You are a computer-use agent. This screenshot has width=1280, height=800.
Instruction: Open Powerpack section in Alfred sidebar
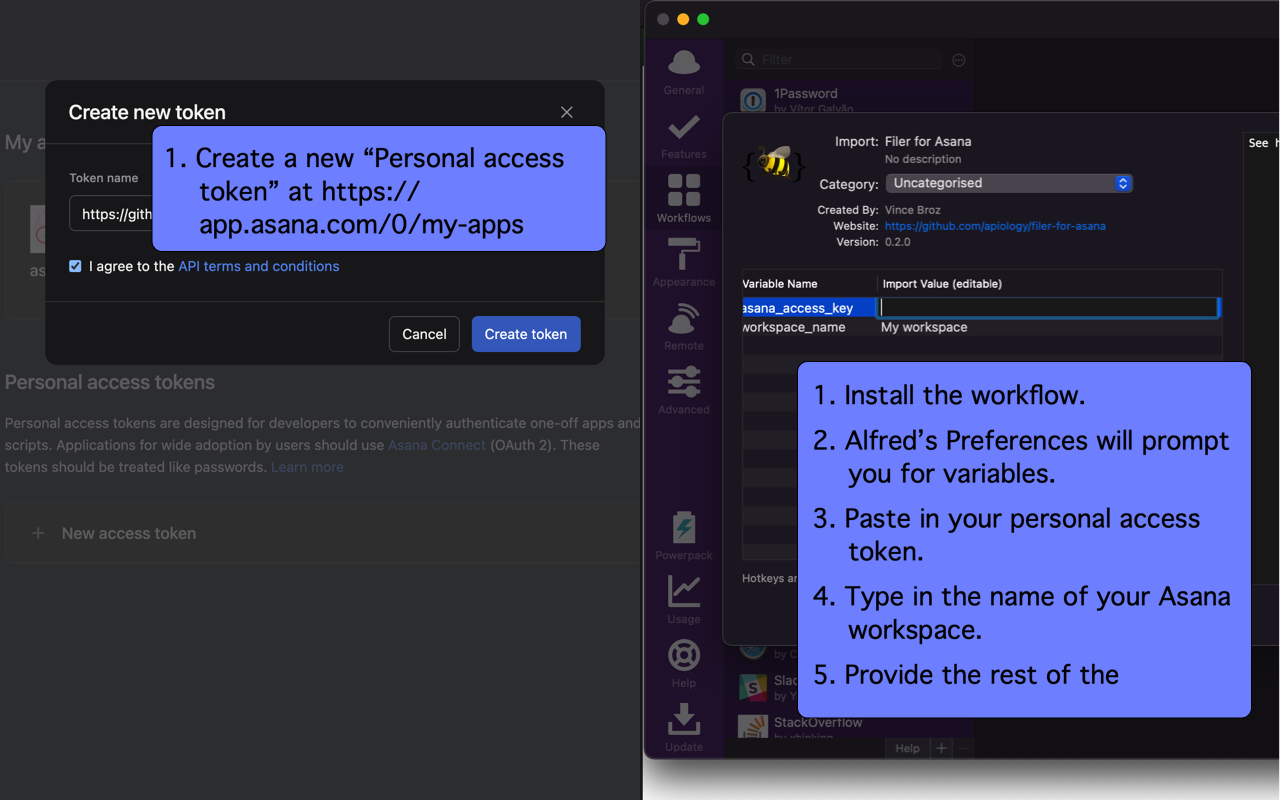coord(684,536)
